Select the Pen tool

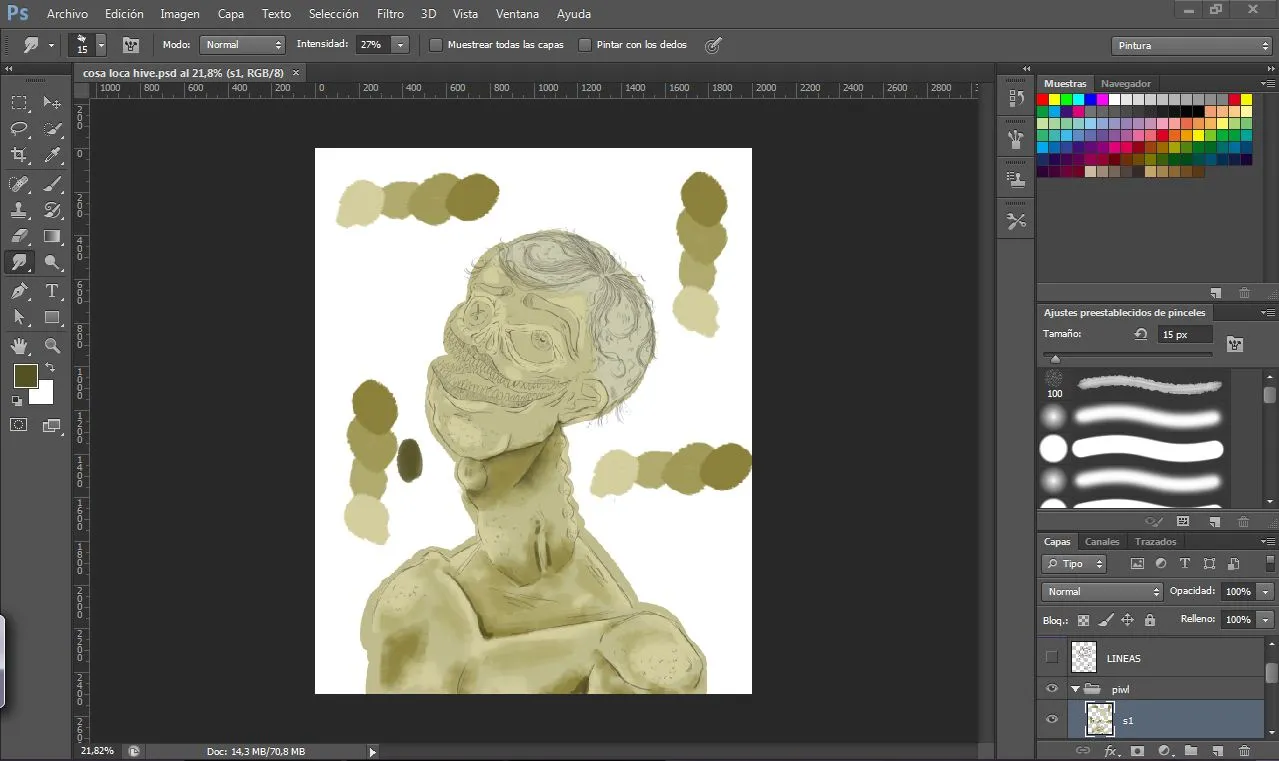point(19,291)
